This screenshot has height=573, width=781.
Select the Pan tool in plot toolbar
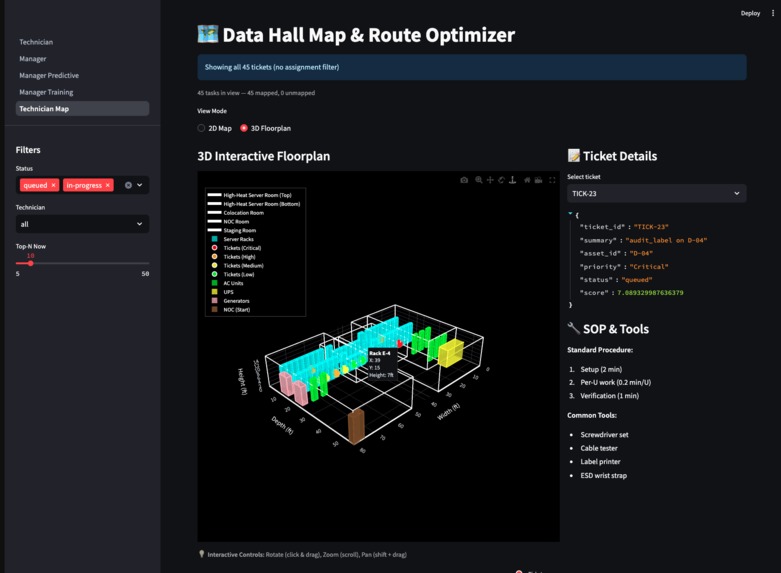(x=490, y=180)
